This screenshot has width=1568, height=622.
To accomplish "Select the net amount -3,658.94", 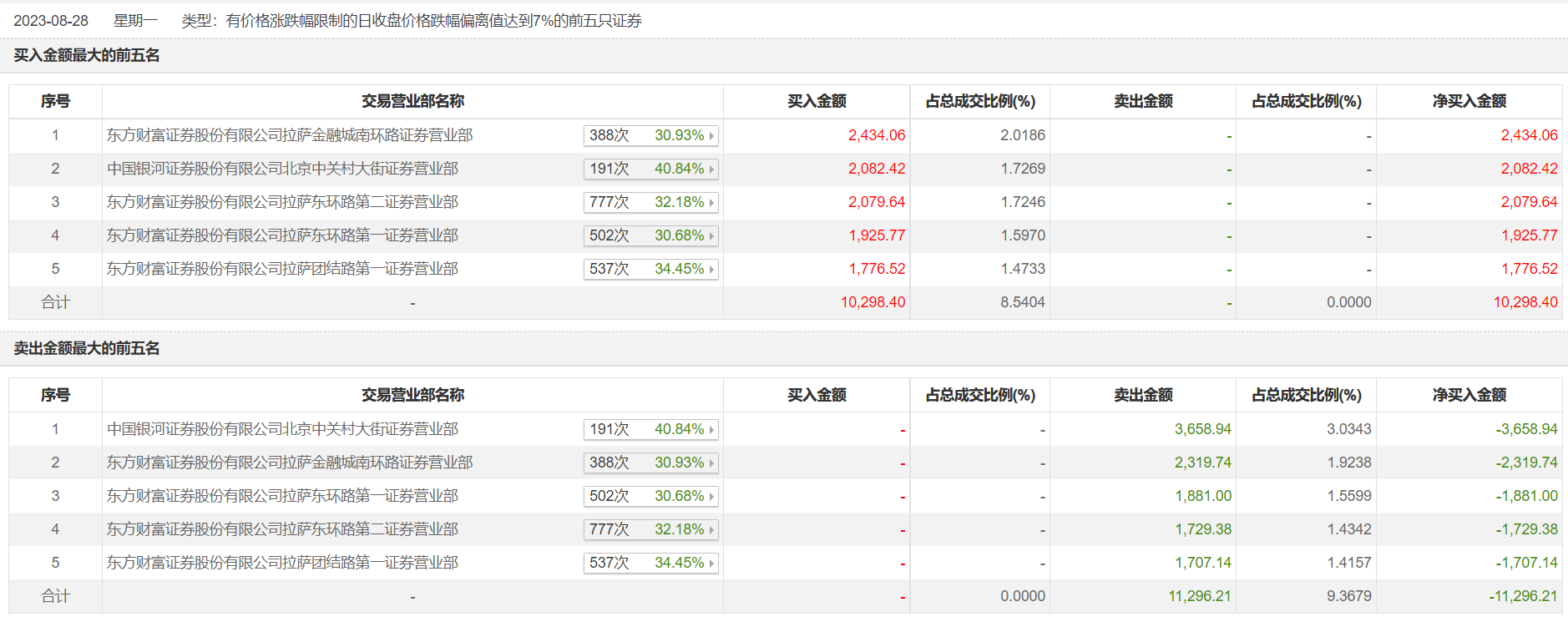I will (1526, 429).
